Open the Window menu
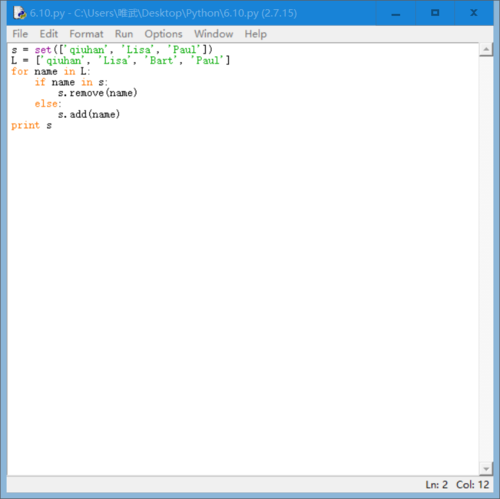 (214, 34)
